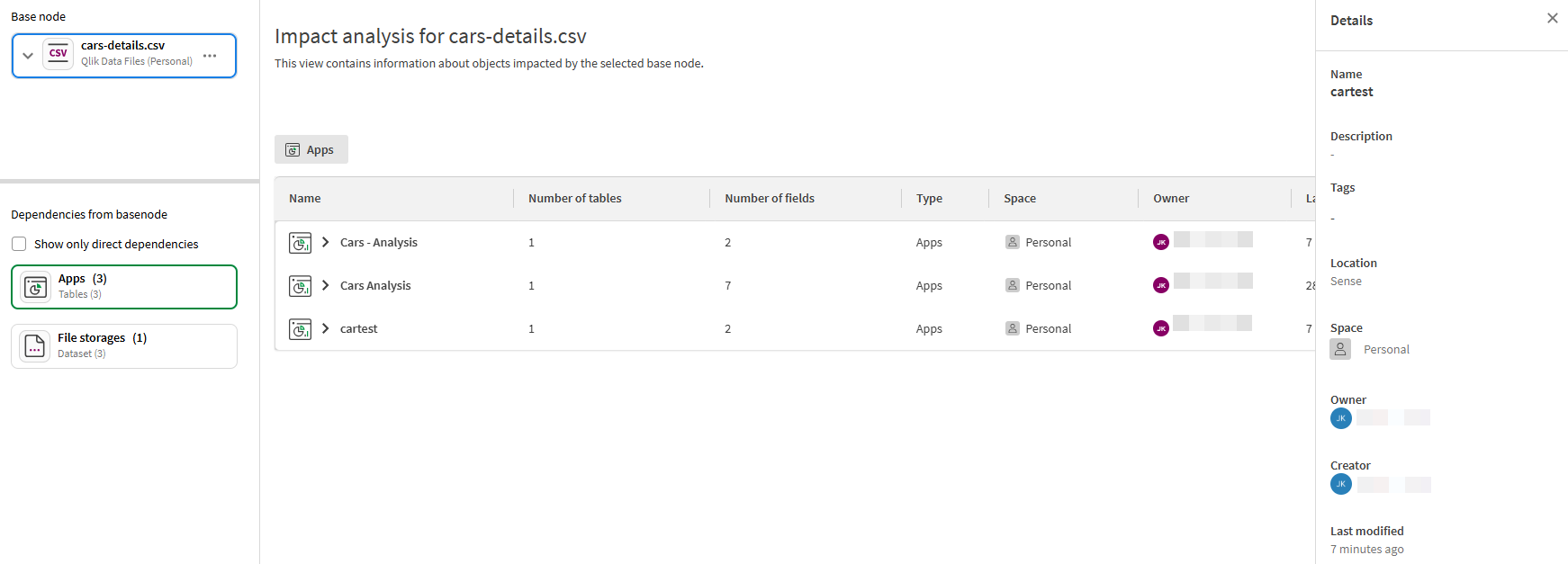
Task: Sort by Number of fields column header
Action: 769,199
